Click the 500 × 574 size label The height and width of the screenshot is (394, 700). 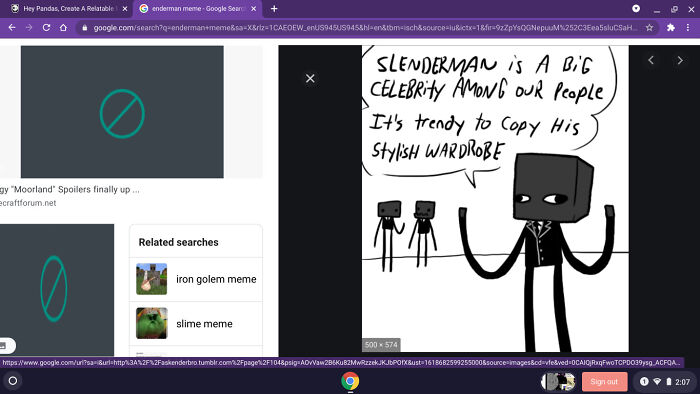(x=381, y=345)
